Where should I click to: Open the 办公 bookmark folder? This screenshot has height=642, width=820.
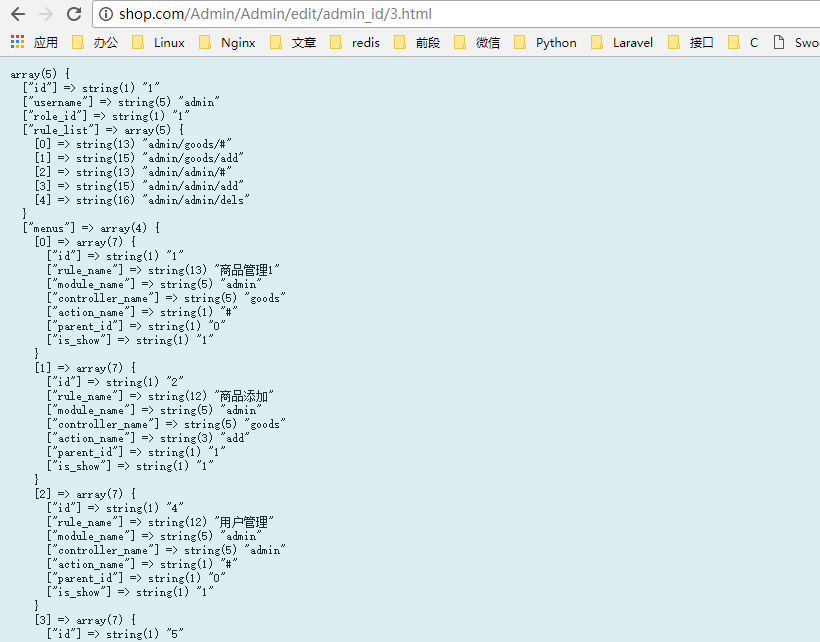[95, 42]
